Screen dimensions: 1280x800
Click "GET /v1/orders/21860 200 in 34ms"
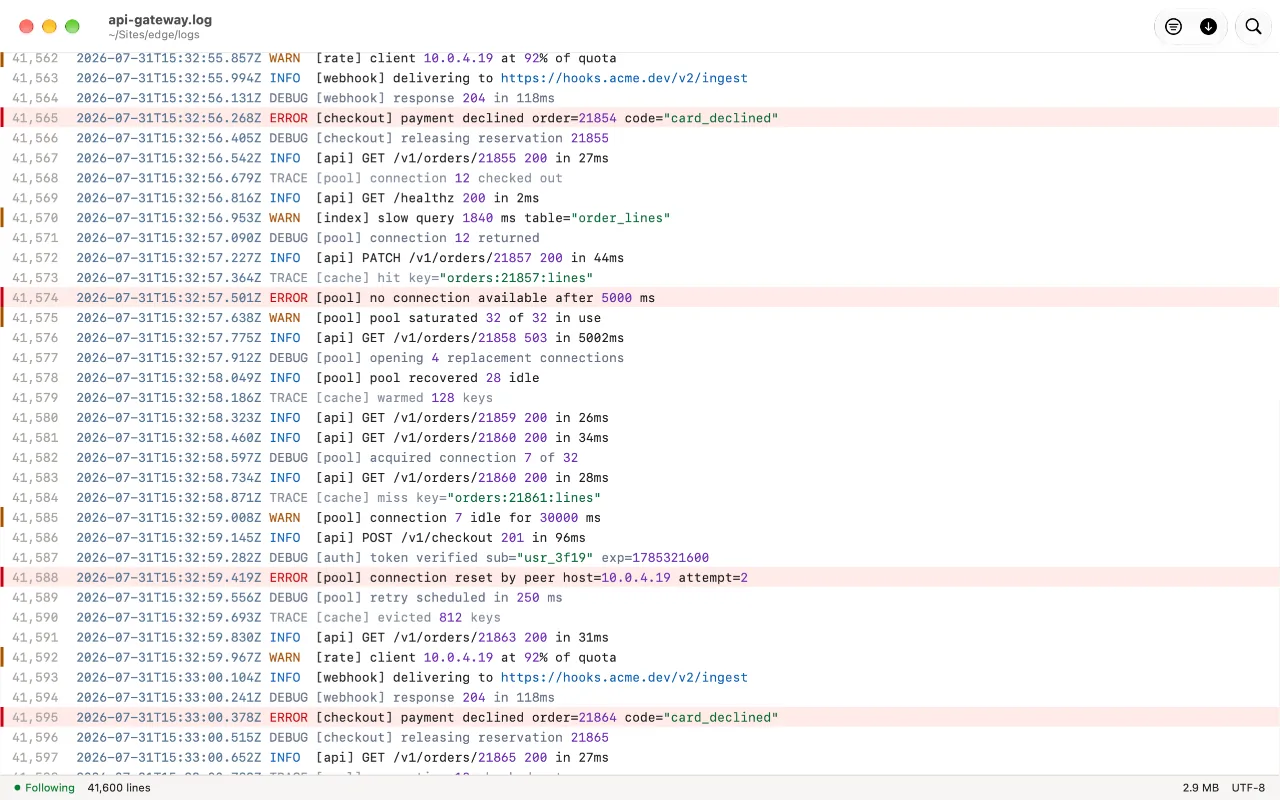485,438
